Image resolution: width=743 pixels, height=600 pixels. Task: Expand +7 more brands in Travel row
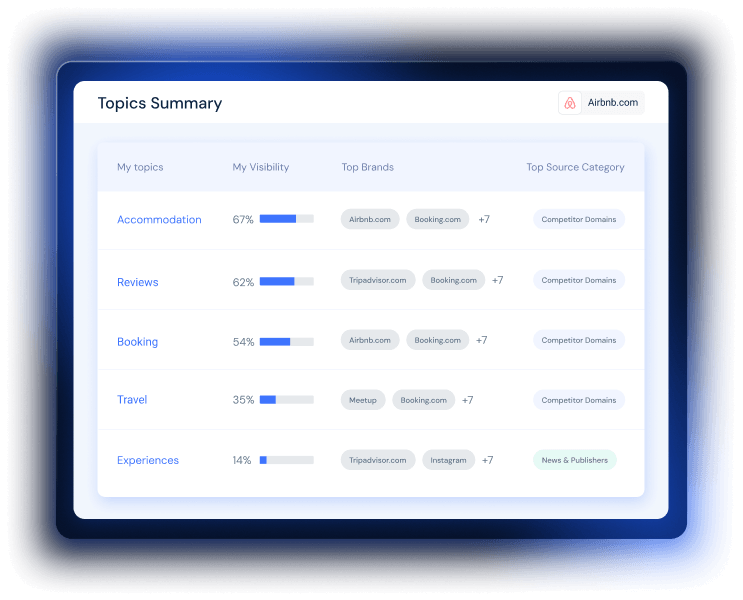click(x=468, y=400)
